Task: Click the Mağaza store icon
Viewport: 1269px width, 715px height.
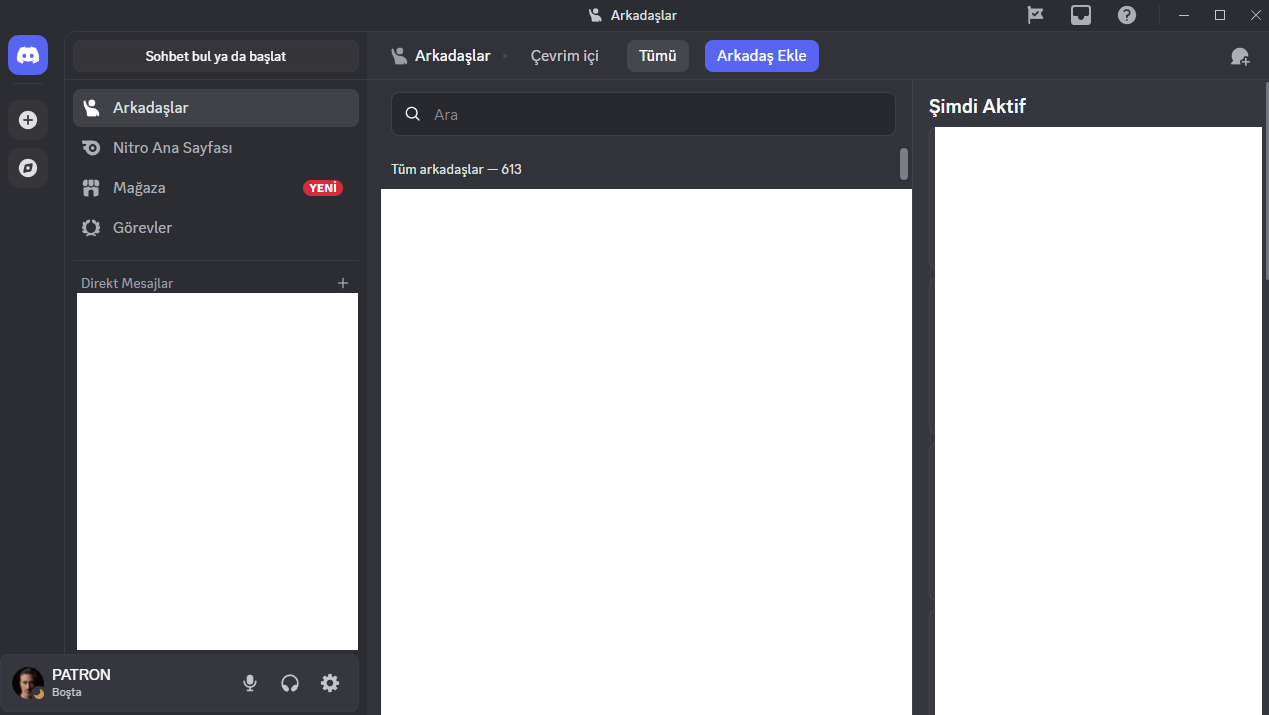Action: (91, 188)
